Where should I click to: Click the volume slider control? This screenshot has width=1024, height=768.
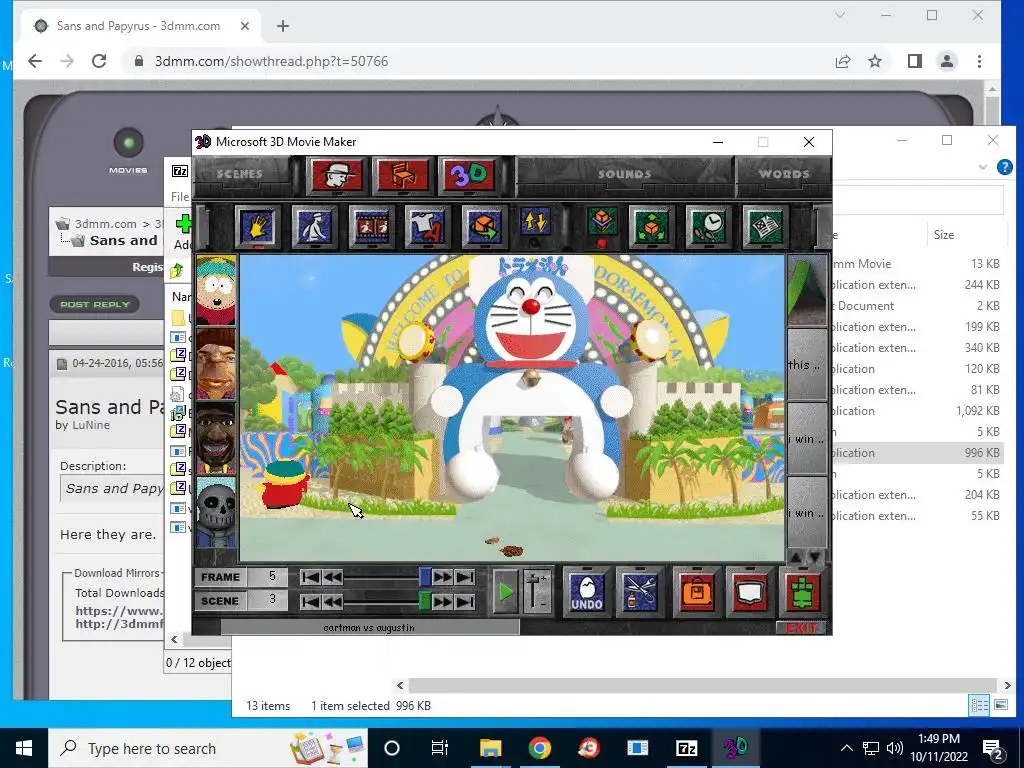(537, 592)
